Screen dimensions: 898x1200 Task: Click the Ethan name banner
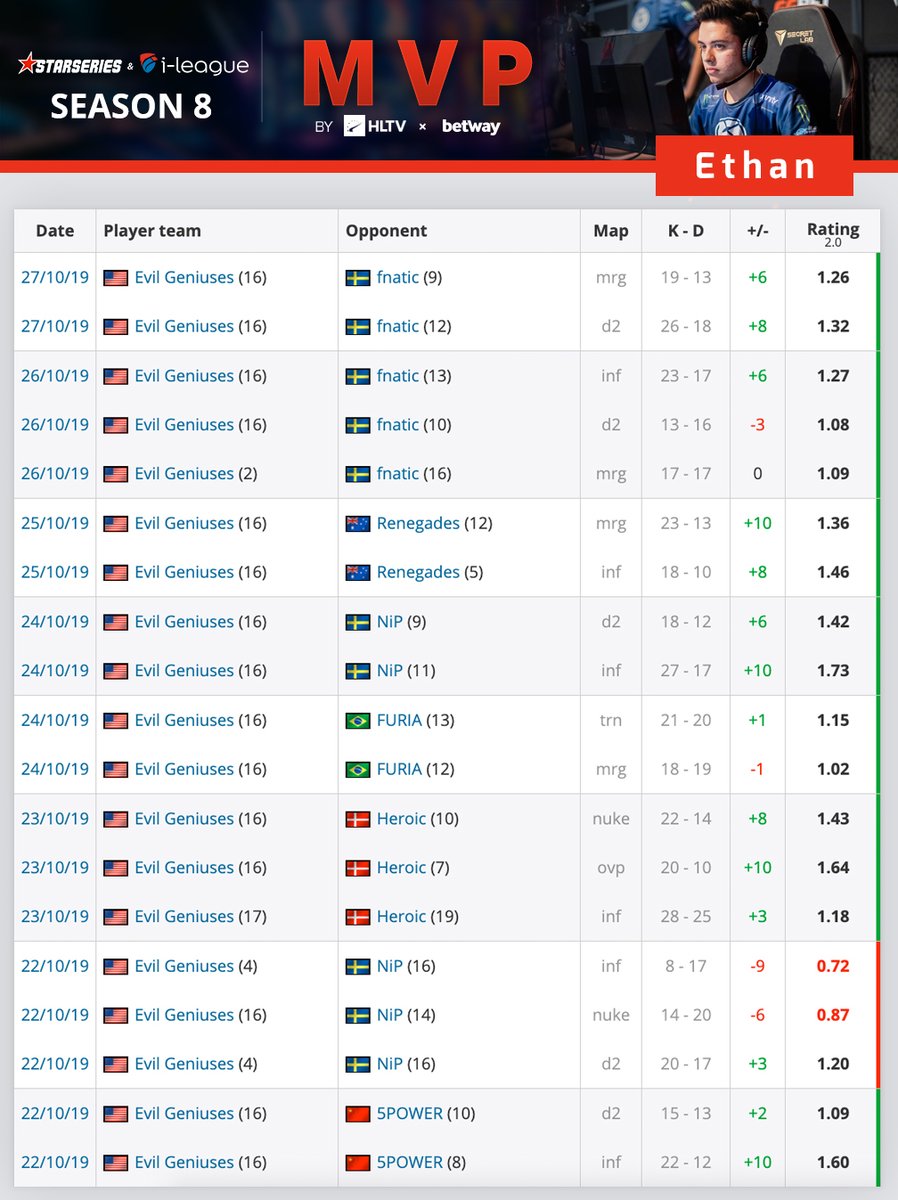(x=755, y=165)
